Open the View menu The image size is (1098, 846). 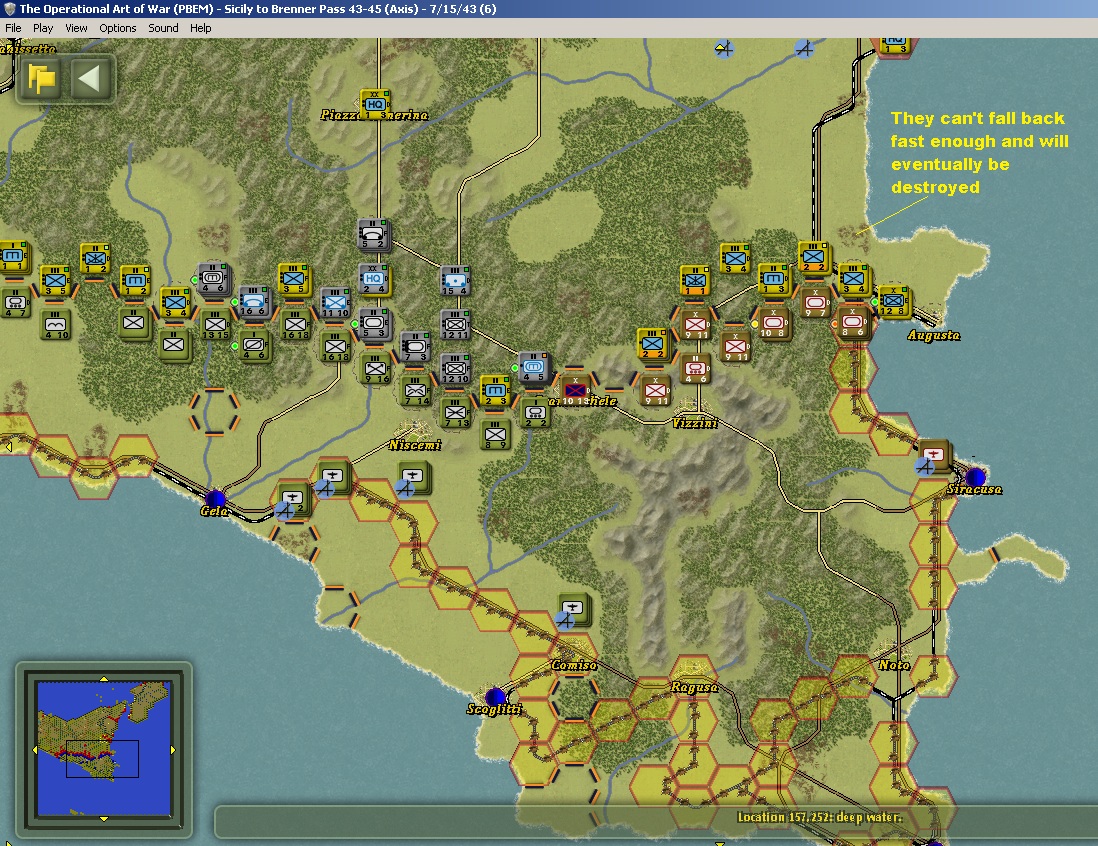coord(76,28)
